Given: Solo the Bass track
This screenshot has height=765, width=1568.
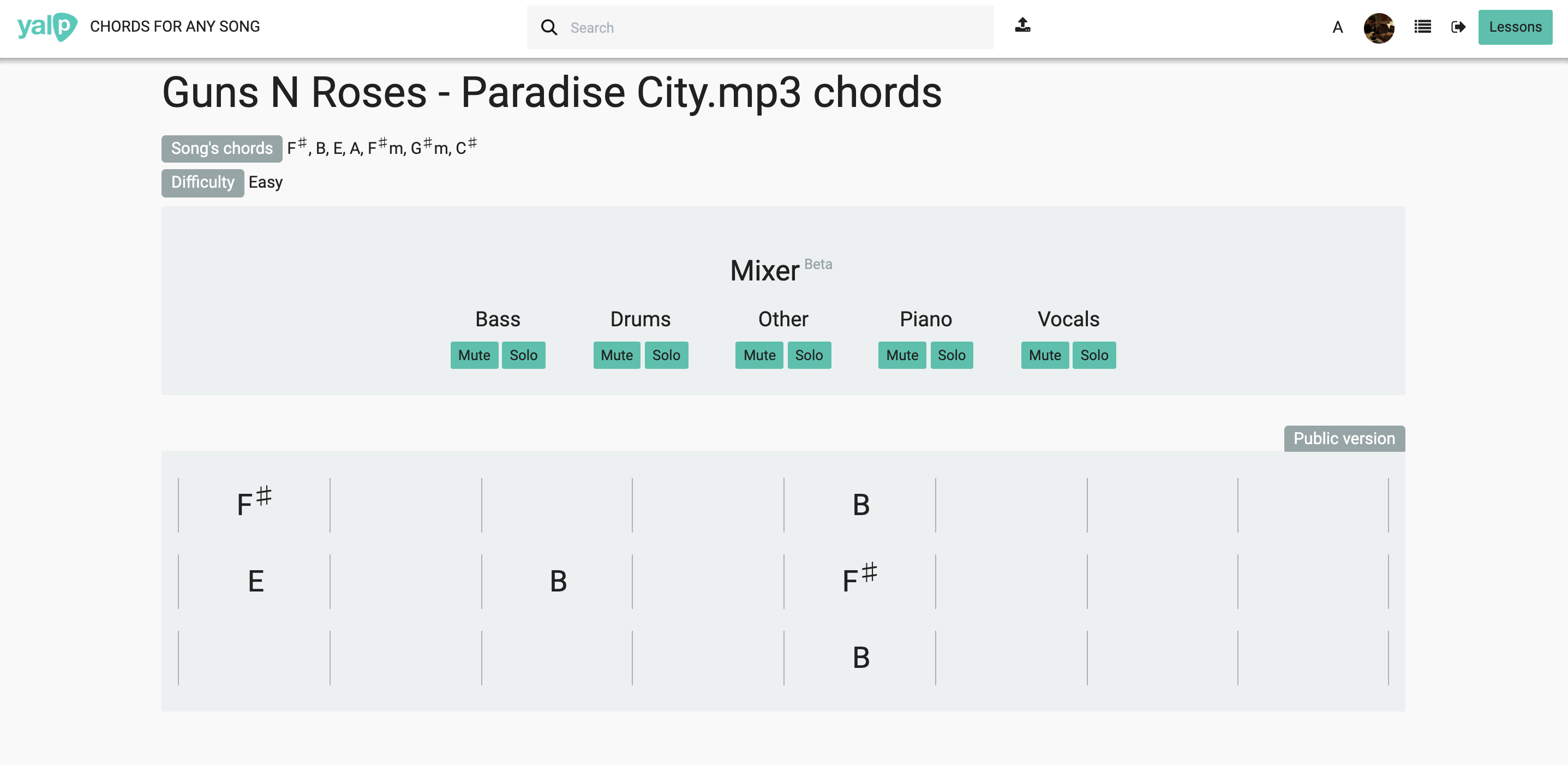Looking at the screenshot, I should [523, 355].
